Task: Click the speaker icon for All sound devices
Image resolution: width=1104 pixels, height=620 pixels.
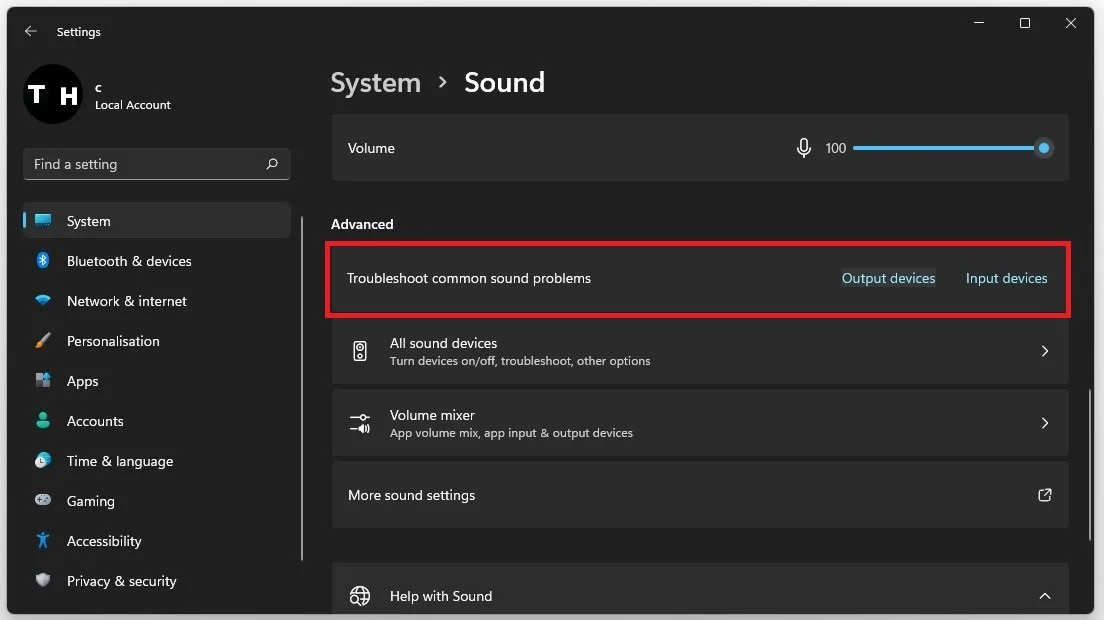Action: [360, 351]
